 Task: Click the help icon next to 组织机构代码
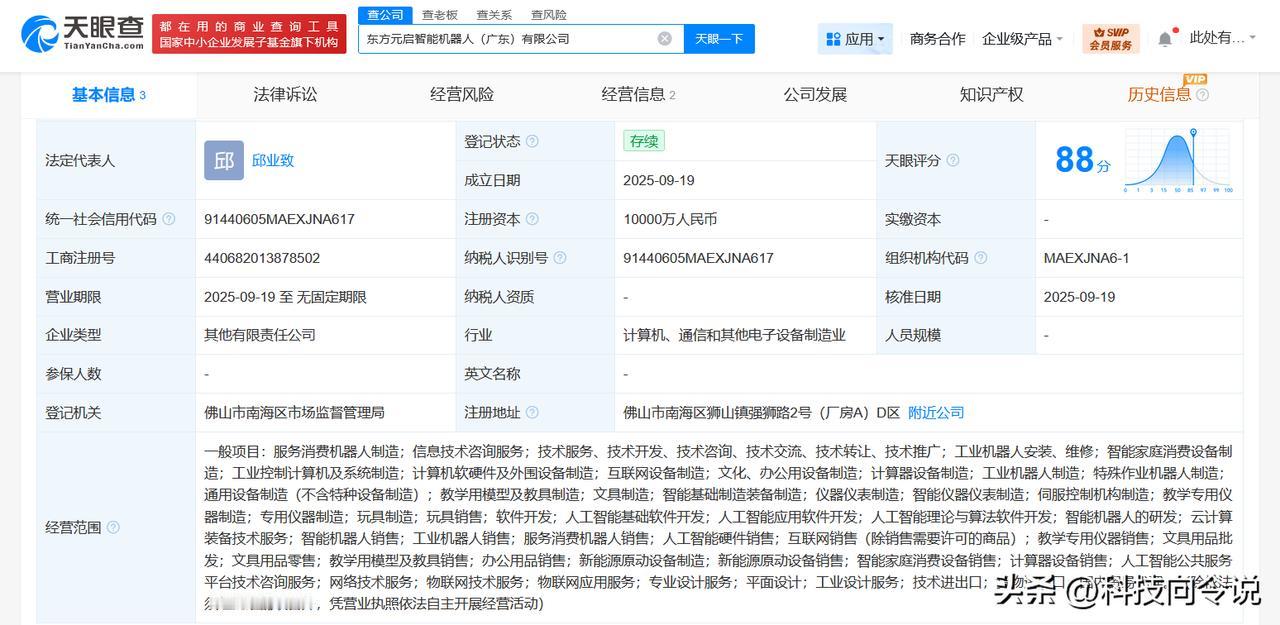(x=980, y=258)
